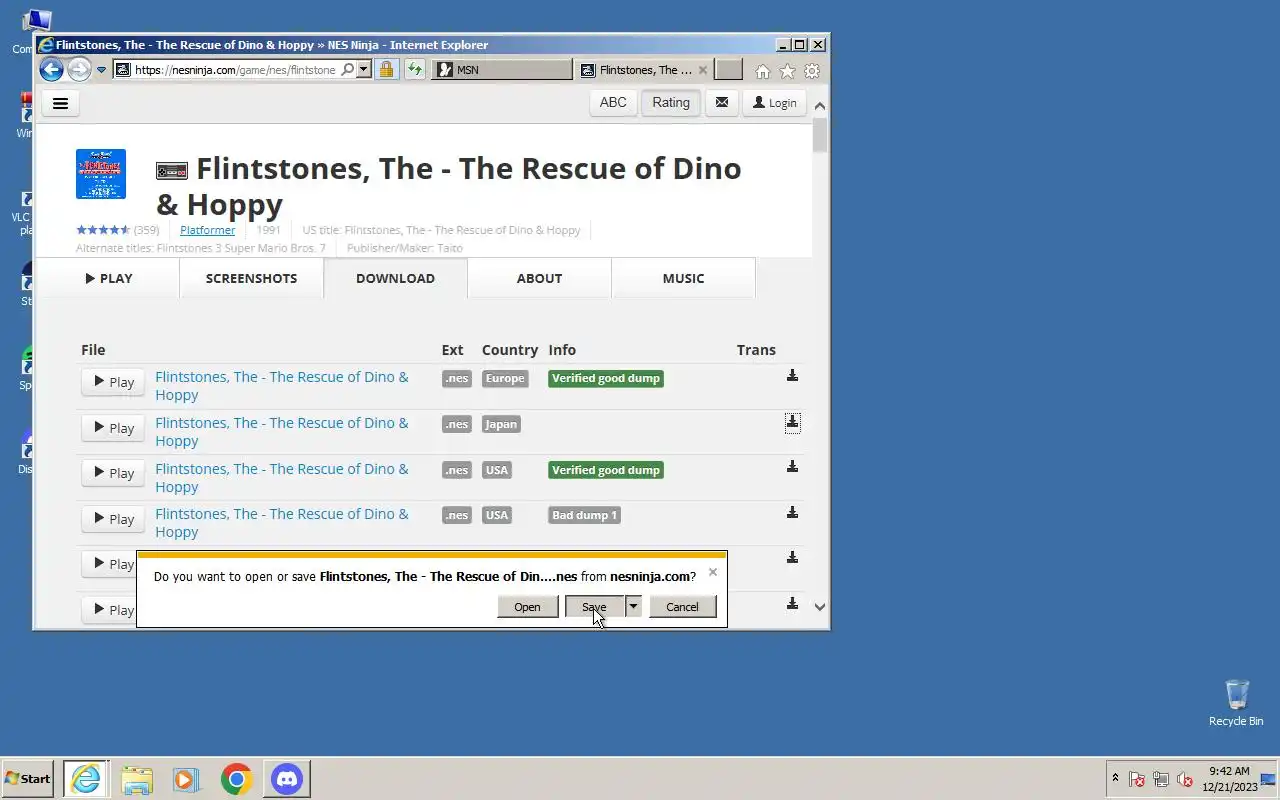The height and width of the screenshot is (800, 1280).
Task: Open the Favorites star icon
Action: click(x=787, y=71)
